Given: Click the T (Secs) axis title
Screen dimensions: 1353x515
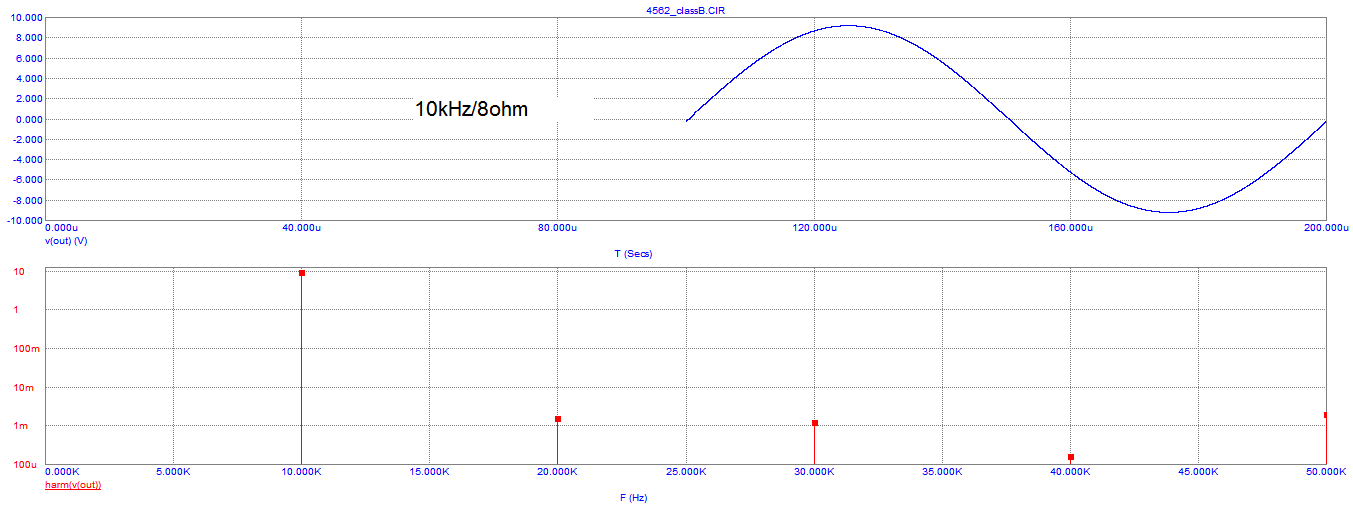Looking at the screenshot, I should [x=633, y=254].
